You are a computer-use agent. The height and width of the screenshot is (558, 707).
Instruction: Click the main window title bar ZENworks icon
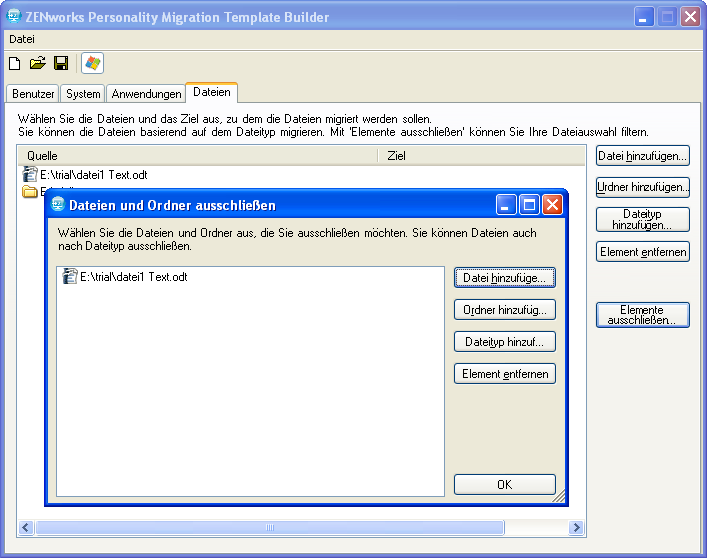[x=14, y=16]
